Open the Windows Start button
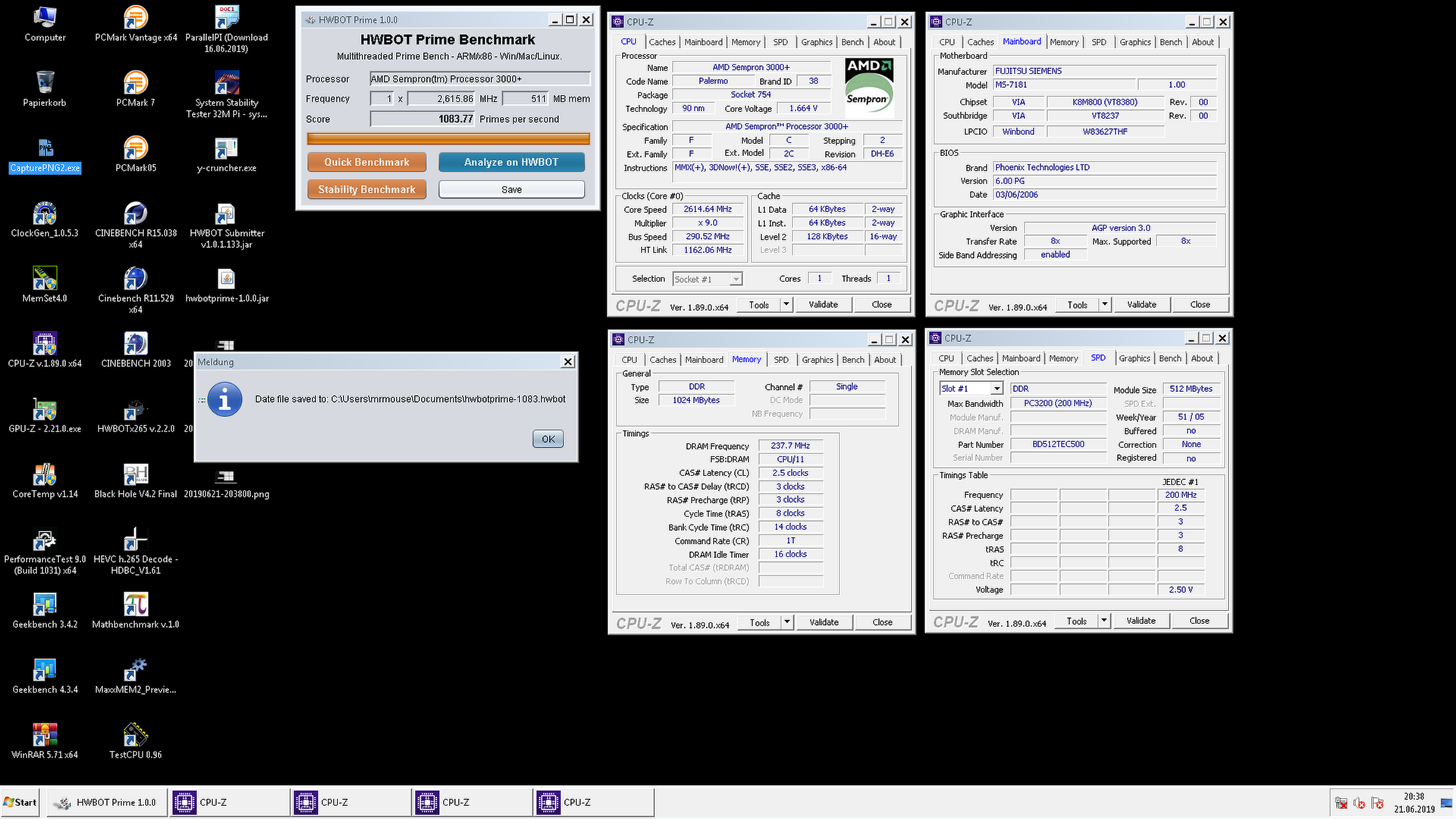The image size is (1456, 819). coord(20,802)
